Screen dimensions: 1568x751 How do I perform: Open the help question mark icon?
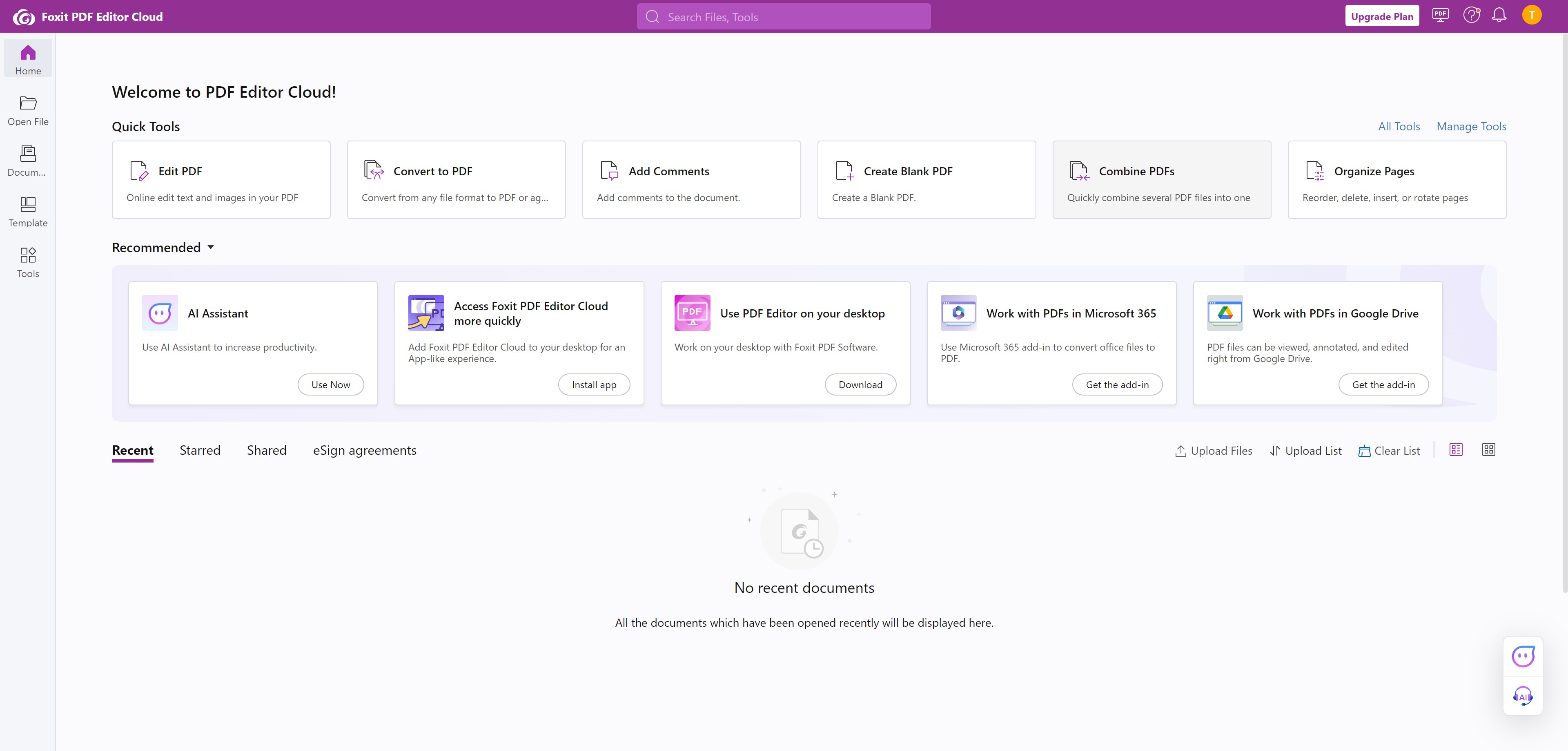point(1471,15)
